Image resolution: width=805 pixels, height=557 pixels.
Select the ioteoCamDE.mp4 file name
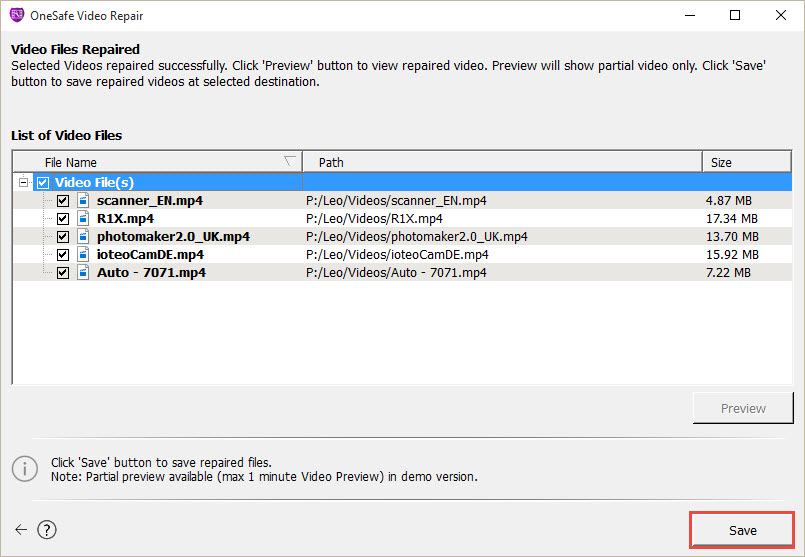pos(150,254)
